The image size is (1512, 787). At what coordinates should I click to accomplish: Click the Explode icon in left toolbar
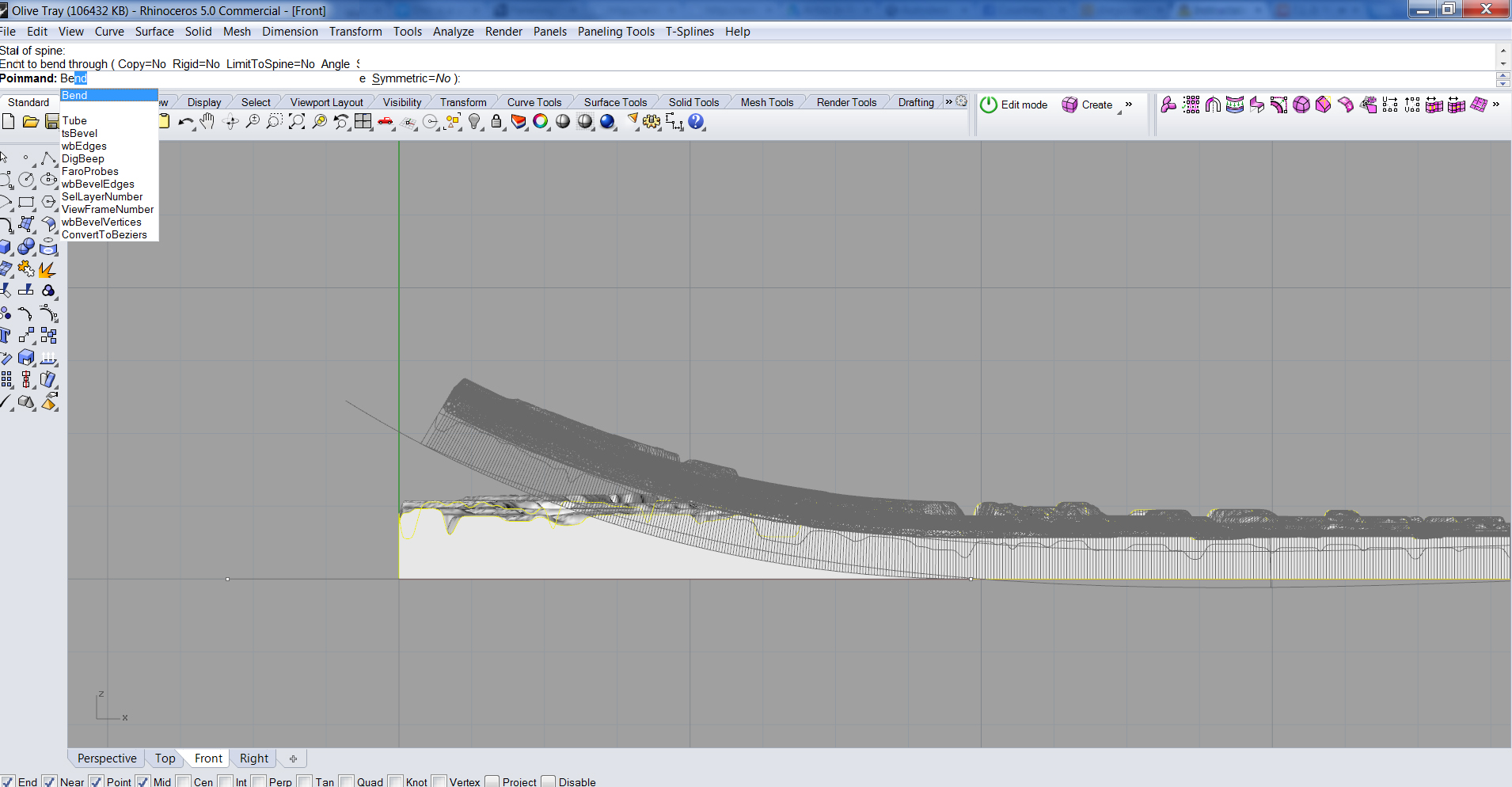coord(47,269)
